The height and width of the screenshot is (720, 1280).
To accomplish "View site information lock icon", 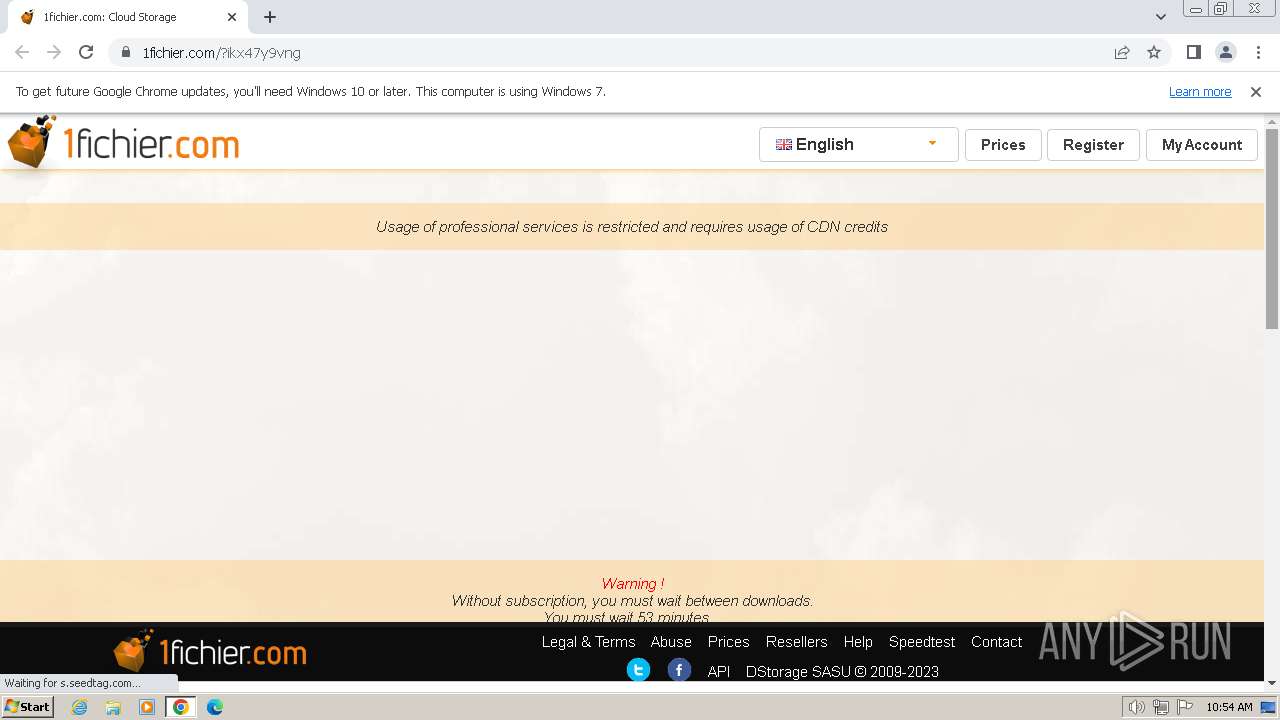I will click(x=125, y=52).
